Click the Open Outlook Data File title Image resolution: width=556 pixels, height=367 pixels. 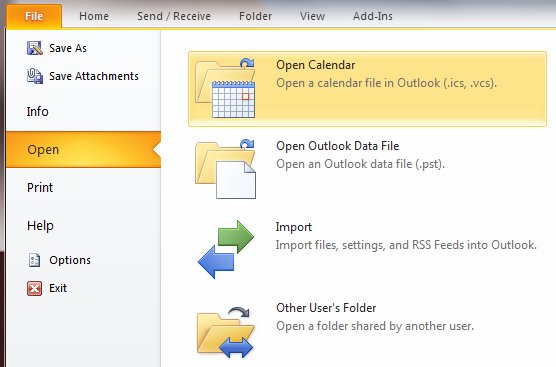pos(338,146)
